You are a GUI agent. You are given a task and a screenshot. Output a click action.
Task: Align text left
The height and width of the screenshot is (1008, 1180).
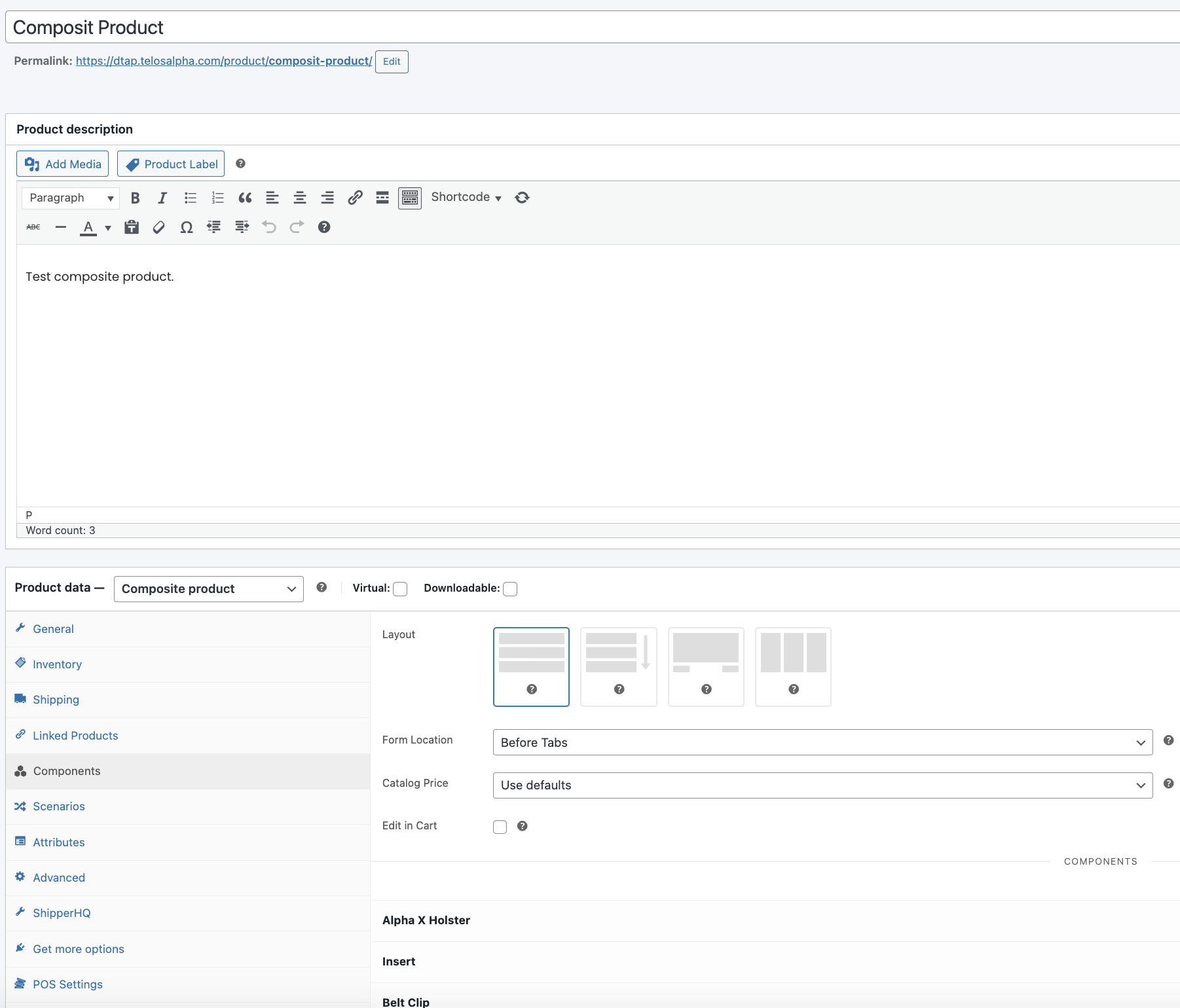coord(272,198)
